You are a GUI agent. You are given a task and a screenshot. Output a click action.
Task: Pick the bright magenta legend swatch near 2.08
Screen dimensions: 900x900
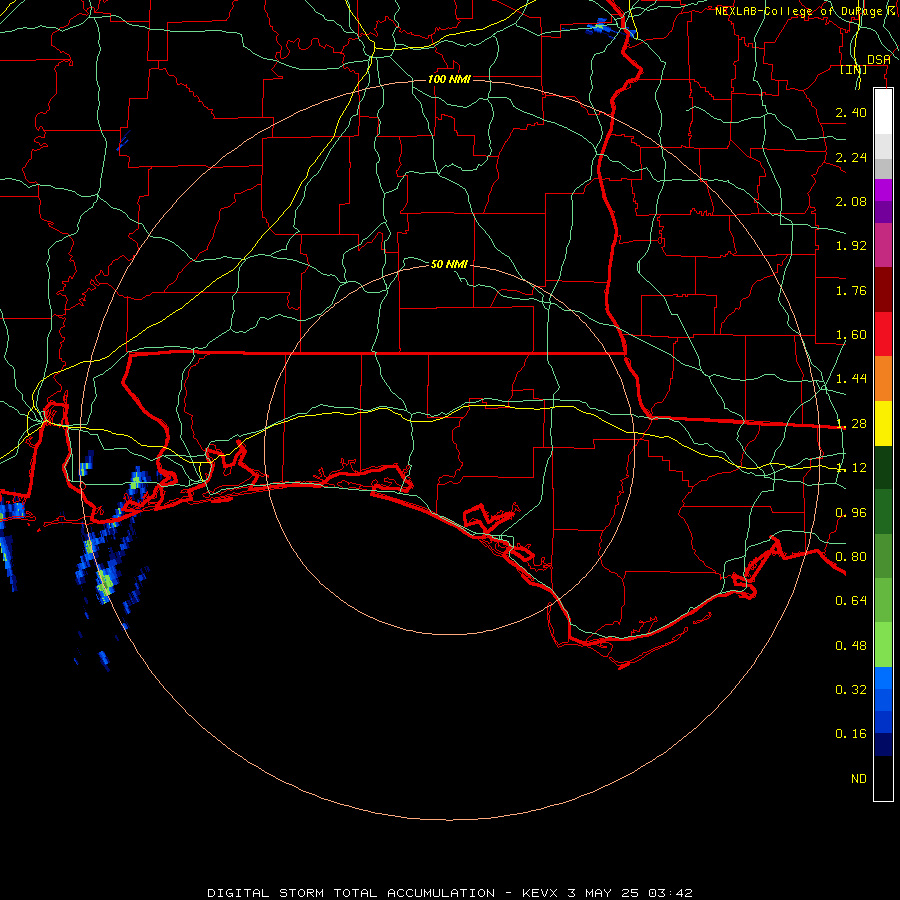[883, 190]
